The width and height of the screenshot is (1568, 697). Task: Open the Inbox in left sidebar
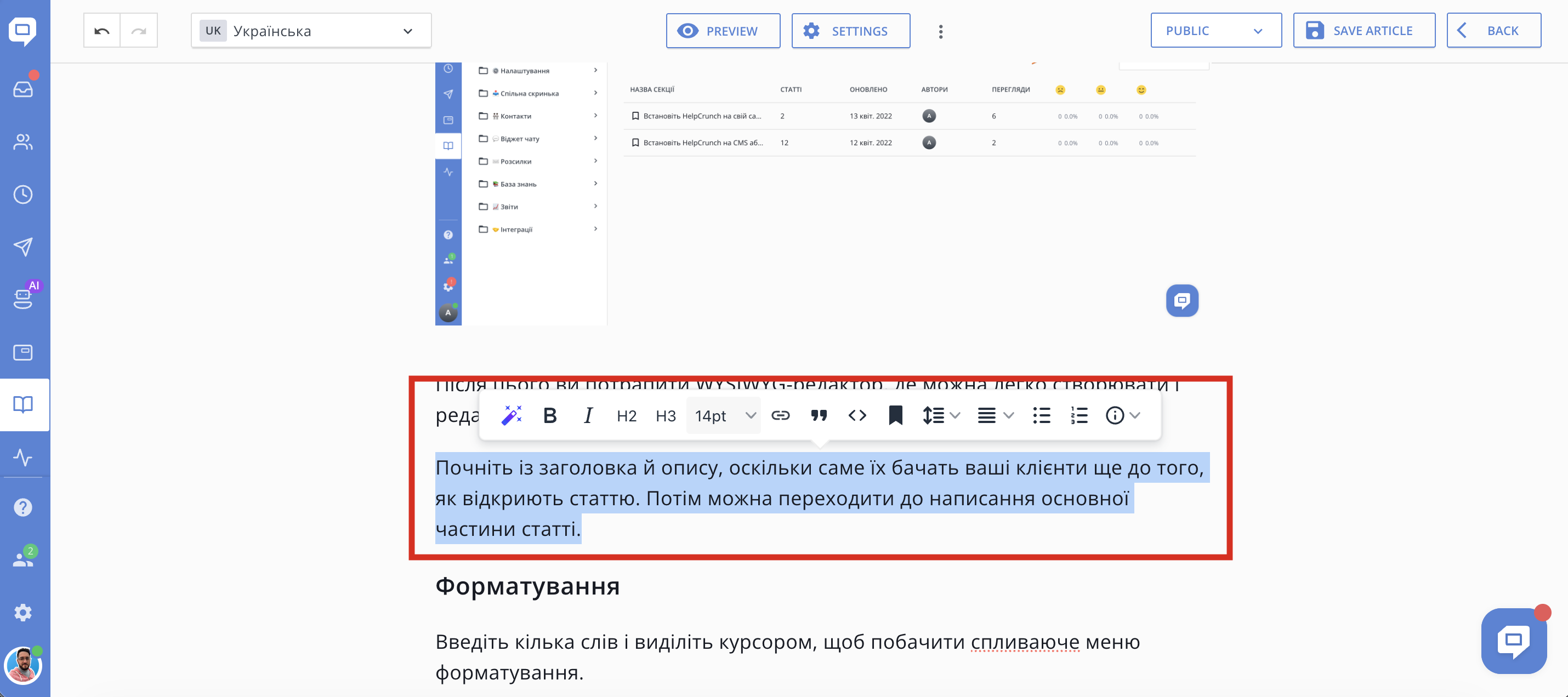[23, 89]
